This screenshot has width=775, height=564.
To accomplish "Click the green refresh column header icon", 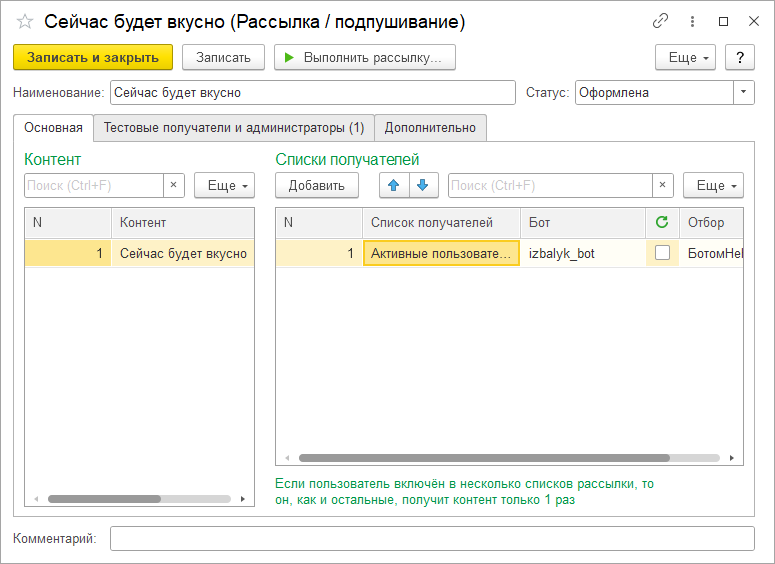I will point(662,222).
